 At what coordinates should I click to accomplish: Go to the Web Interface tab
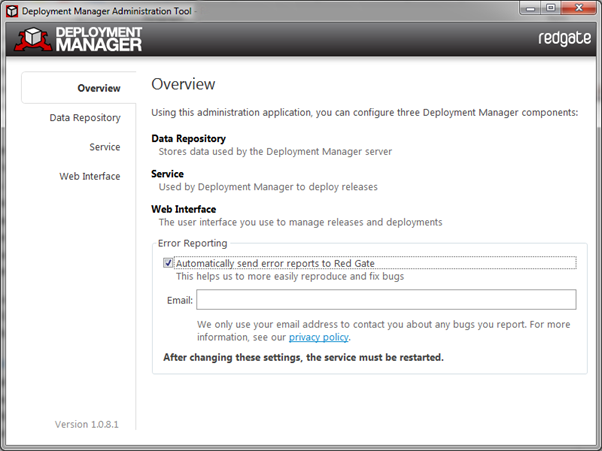(89, 176)
